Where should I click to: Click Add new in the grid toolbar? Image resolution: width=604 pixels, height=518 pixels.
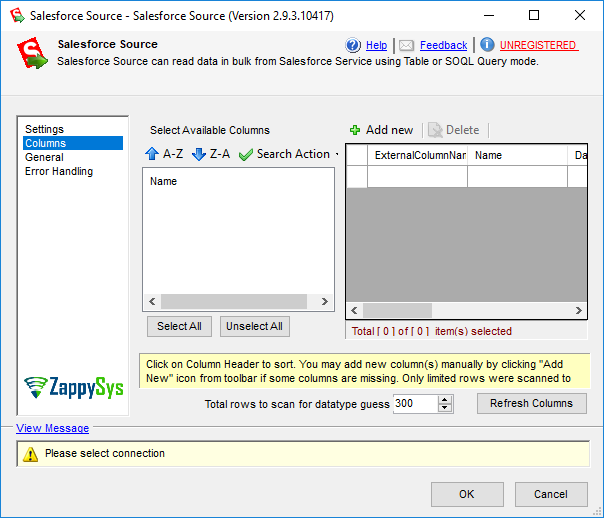coord(381,130)
